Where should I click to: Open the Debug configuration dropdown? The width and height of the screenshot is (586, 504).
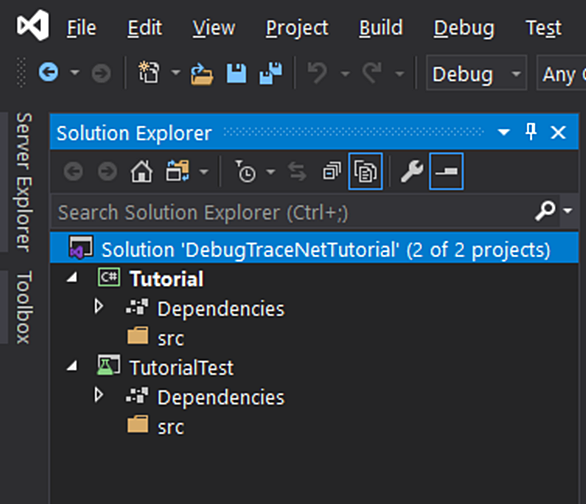click(x=476, y=73)
